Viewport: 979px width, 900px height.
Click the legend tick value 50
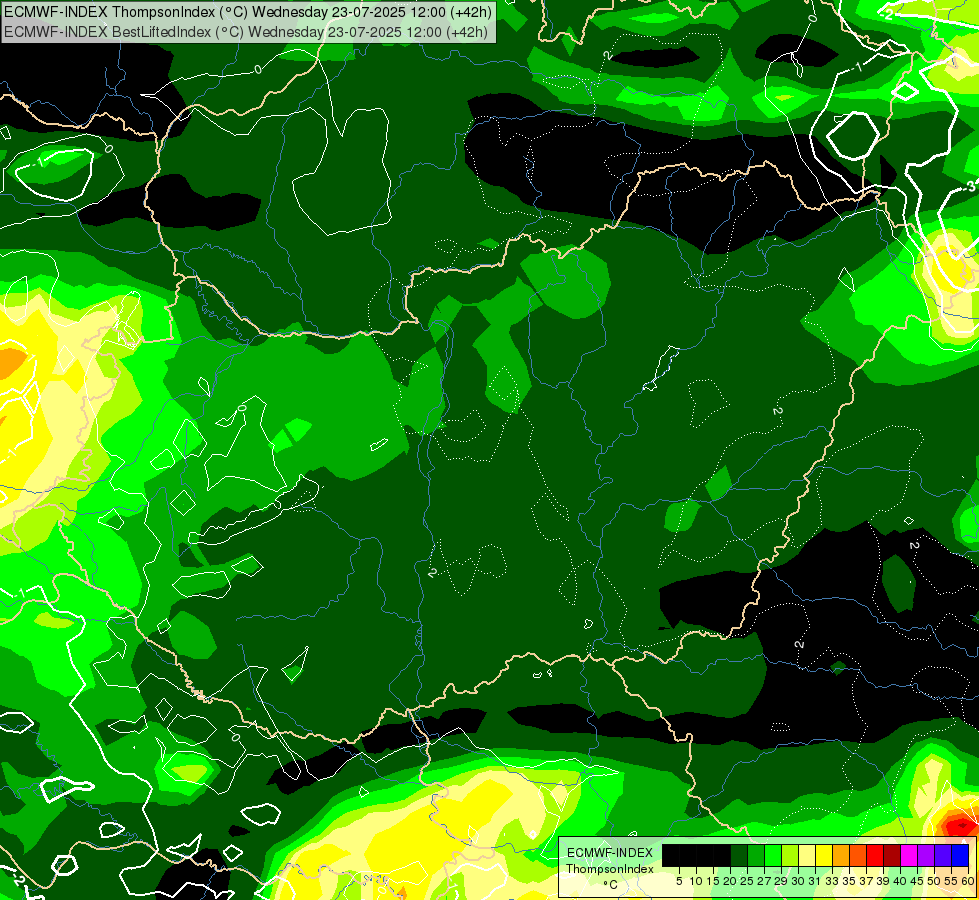(934, 881)
